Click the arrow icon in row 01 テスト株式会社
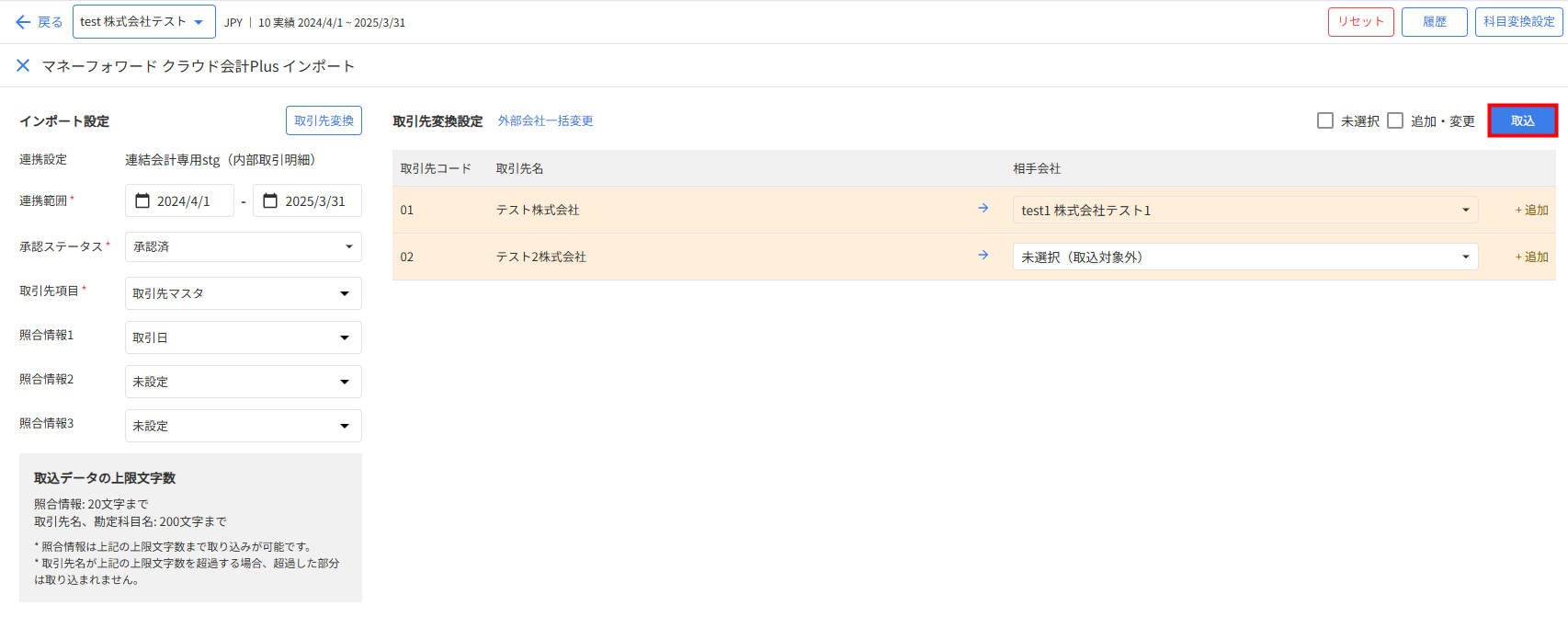This screenshot has width=1568, height=617. point(983,209)
